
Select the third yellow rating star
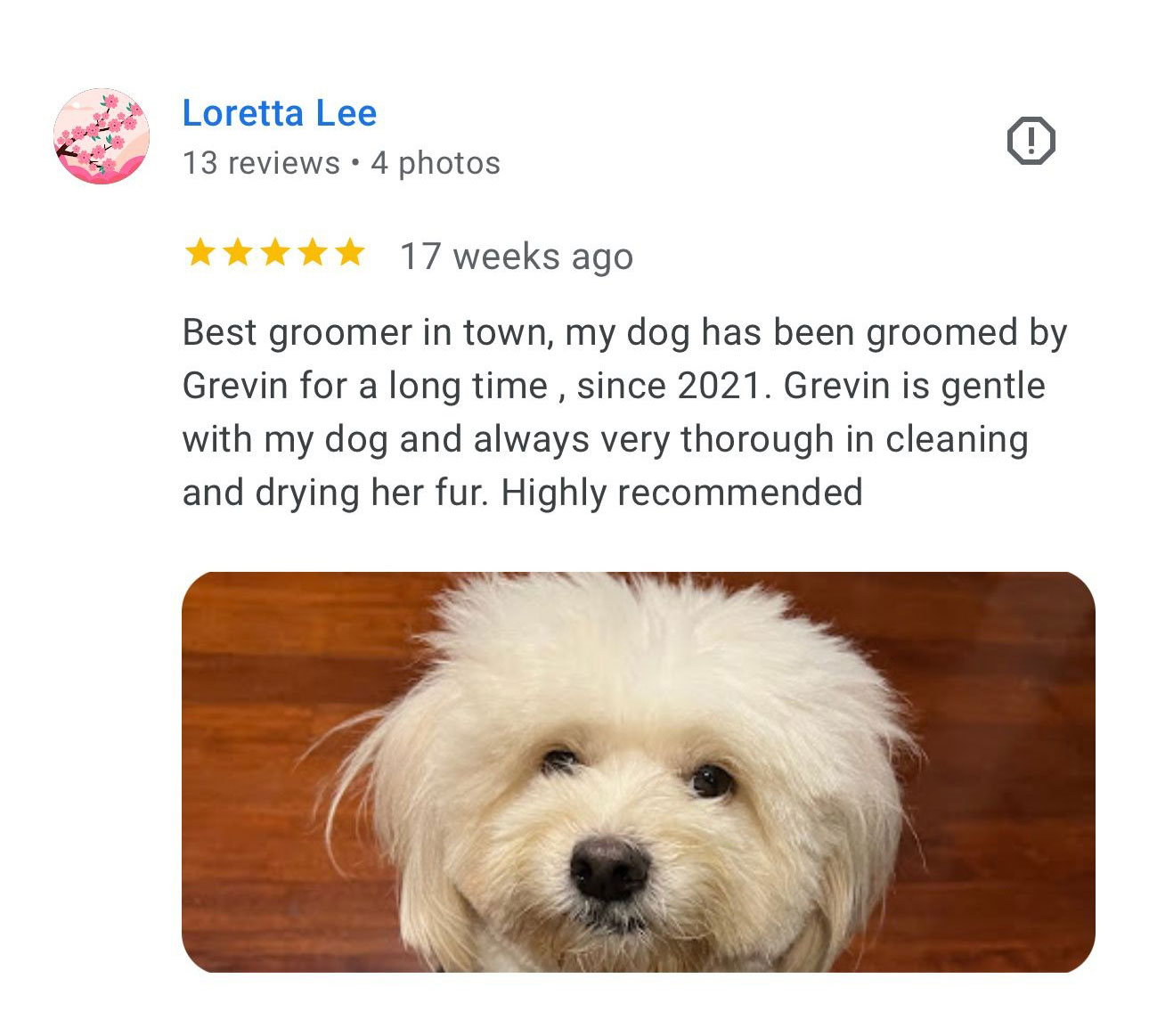click(x=274, y=253)
